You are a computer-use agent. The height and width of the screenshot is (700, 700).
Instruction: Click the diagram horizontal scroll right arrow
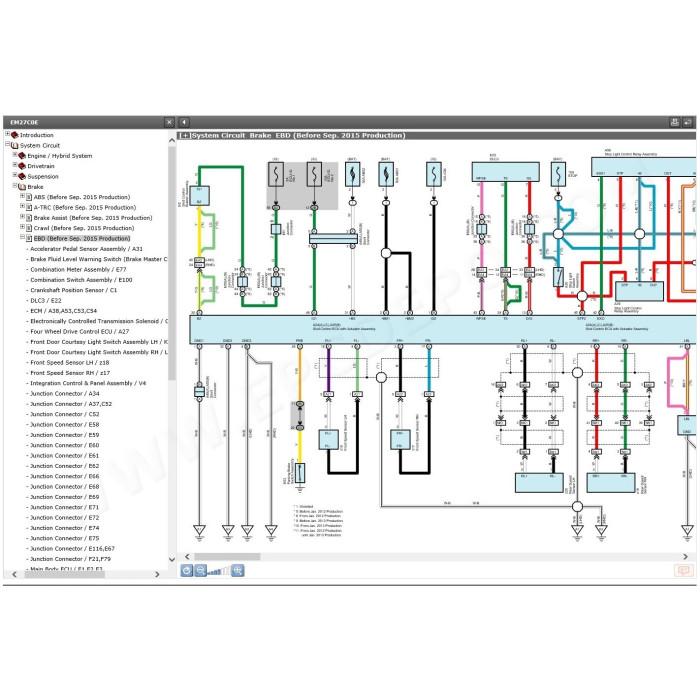click(685, 557)
